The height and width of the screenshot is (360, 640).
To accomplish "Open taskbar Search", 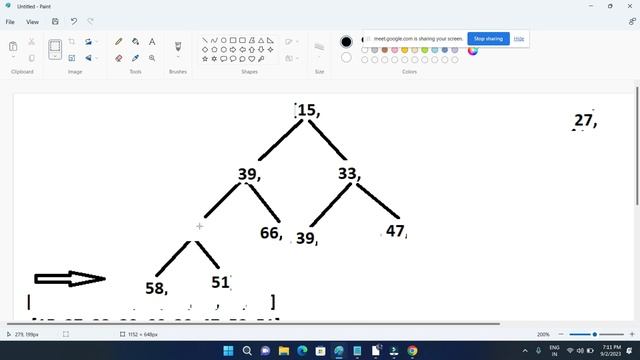I will (x=247, y=351).
